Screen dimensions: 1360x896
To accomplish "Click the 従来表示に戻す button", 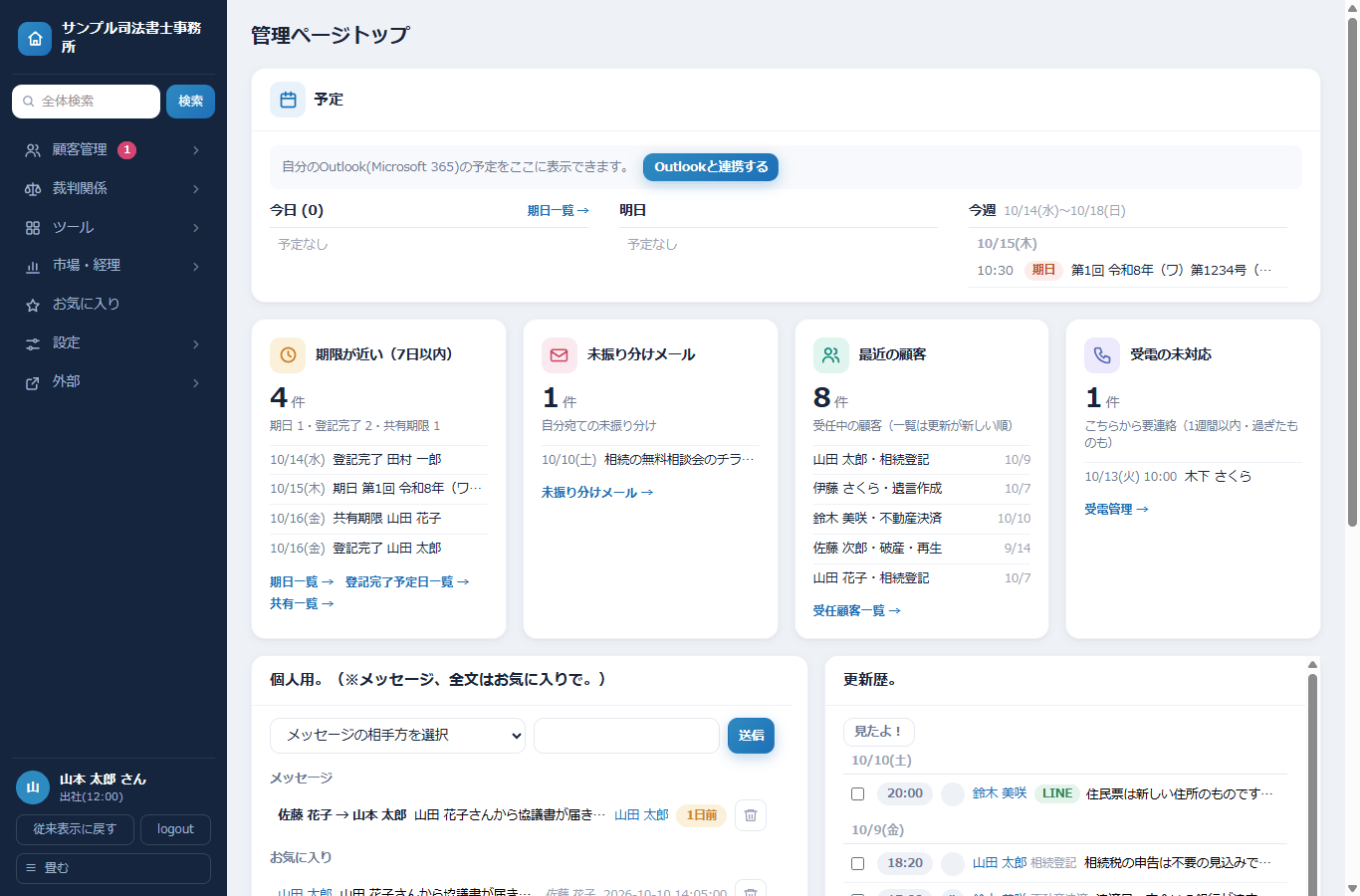I will [75, 829].
